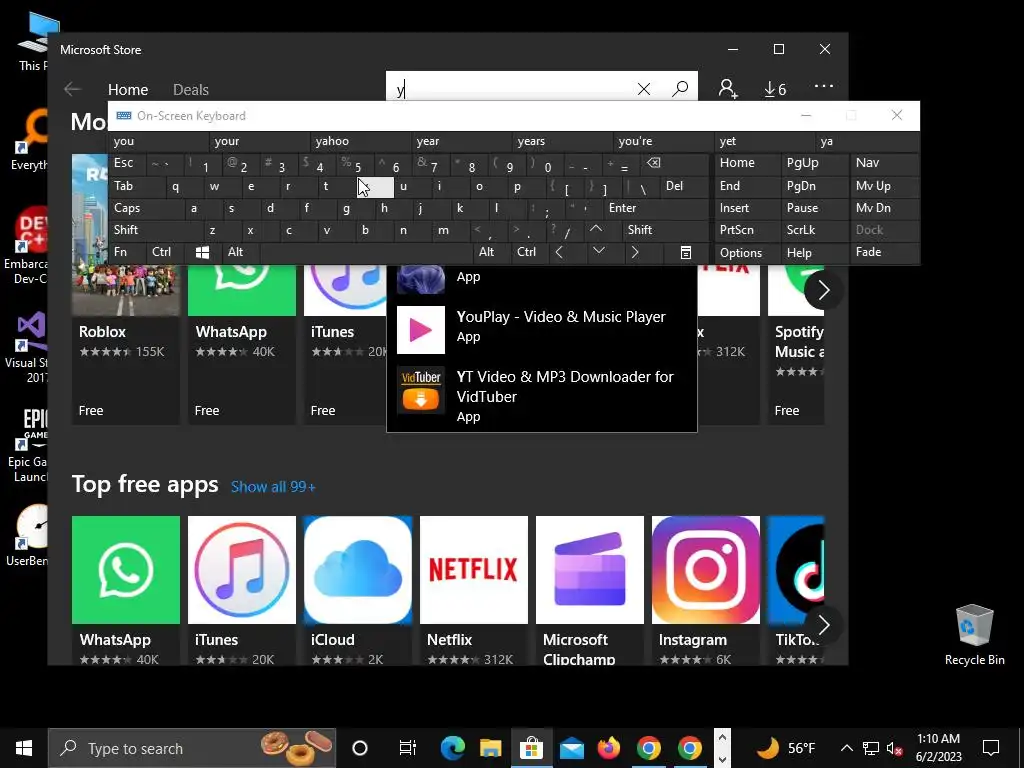The width and height of the screenshot is (1024, 768).
Task: Click the down arrow key on keyboard
Action: (x=598, y=251)
